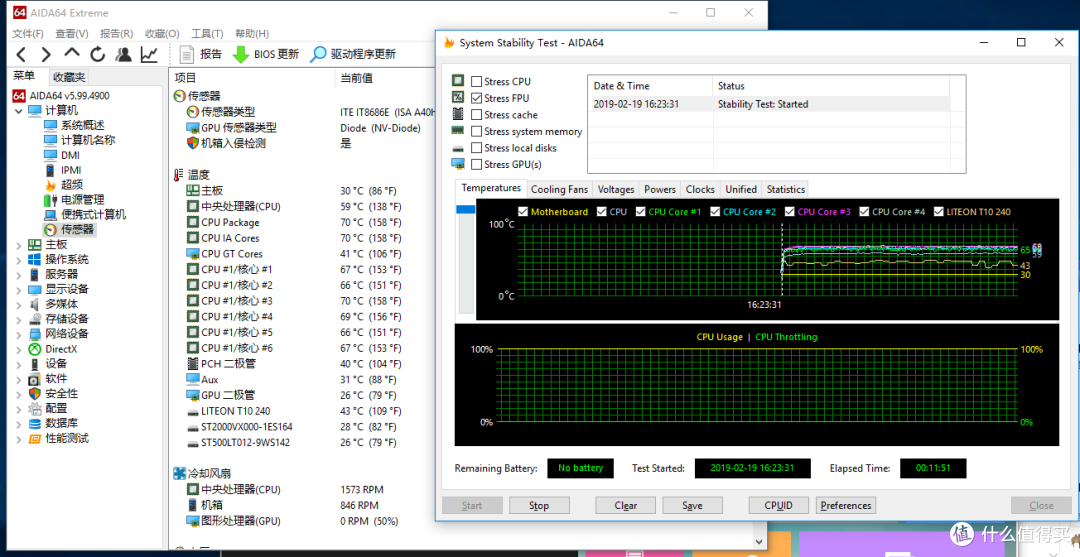Enable the Stress CPU checkbox
The image size is (1080, 557).
click(x=476, y=81)
